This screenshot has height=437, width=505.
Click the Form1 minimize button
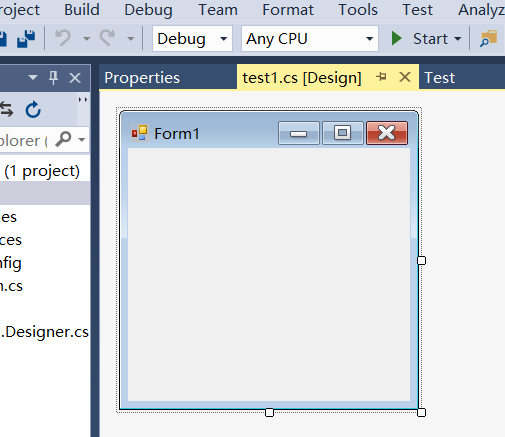[x=299, y=133]
